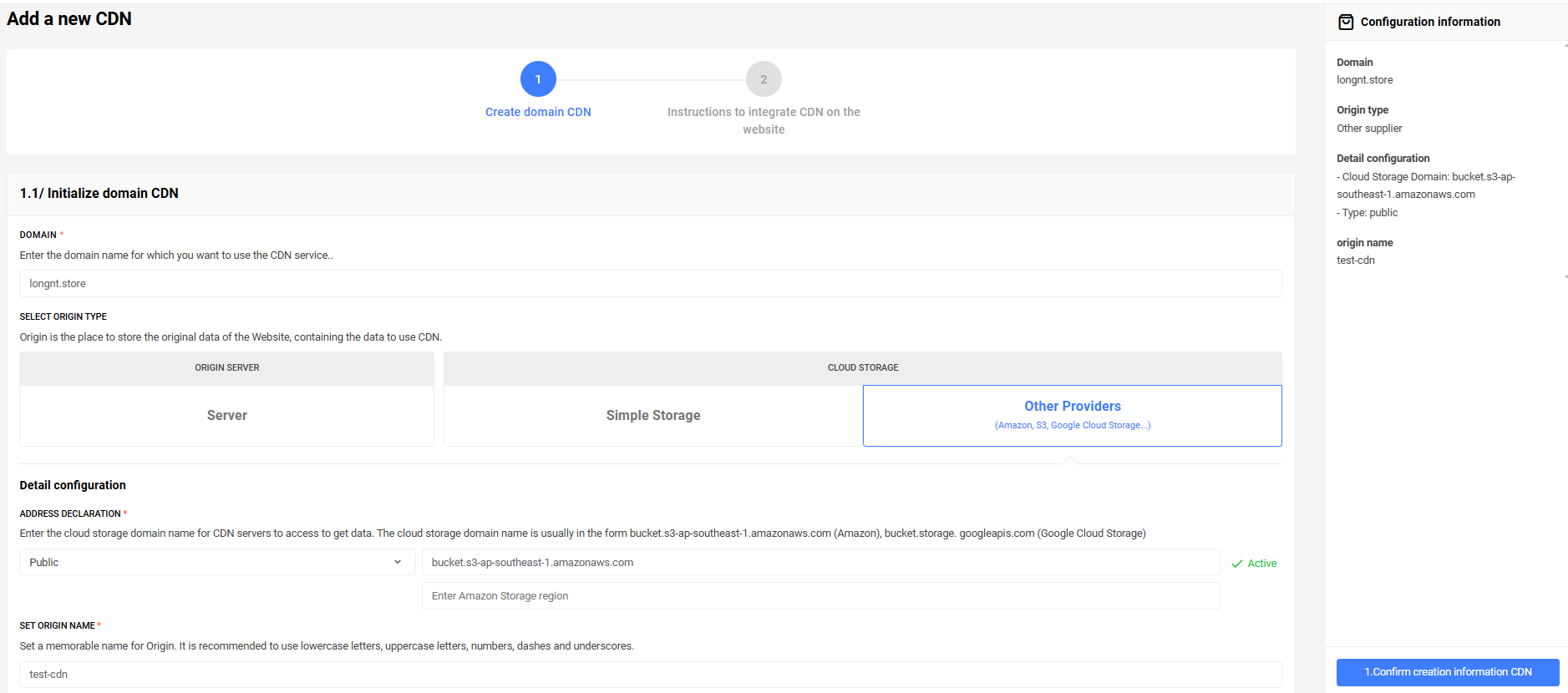Focus the domain field containing longnt.store
The height and width of the screenshot is (693, 1568).
coord(651,283)
